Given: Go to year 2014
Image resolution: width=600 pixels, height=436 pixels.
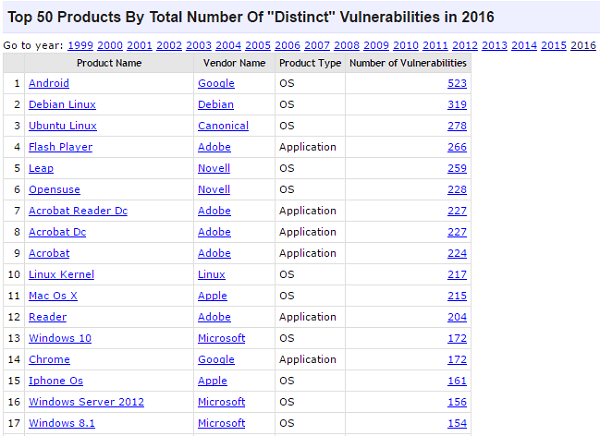Looking at the screenshot, I should (524, 46).
